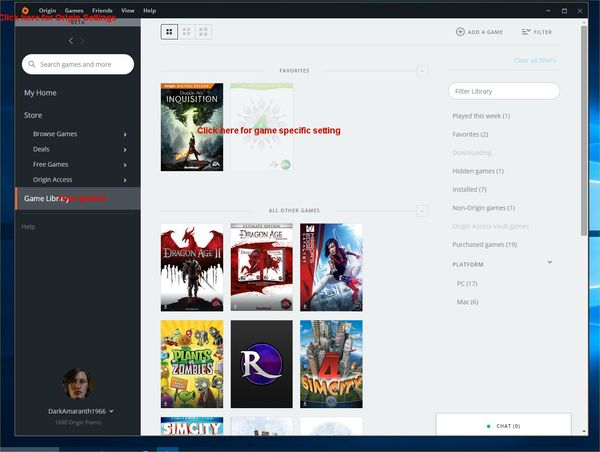Click the Filter Library input field
This screenshot has height=452, width=600.
[x=504, y=91]
